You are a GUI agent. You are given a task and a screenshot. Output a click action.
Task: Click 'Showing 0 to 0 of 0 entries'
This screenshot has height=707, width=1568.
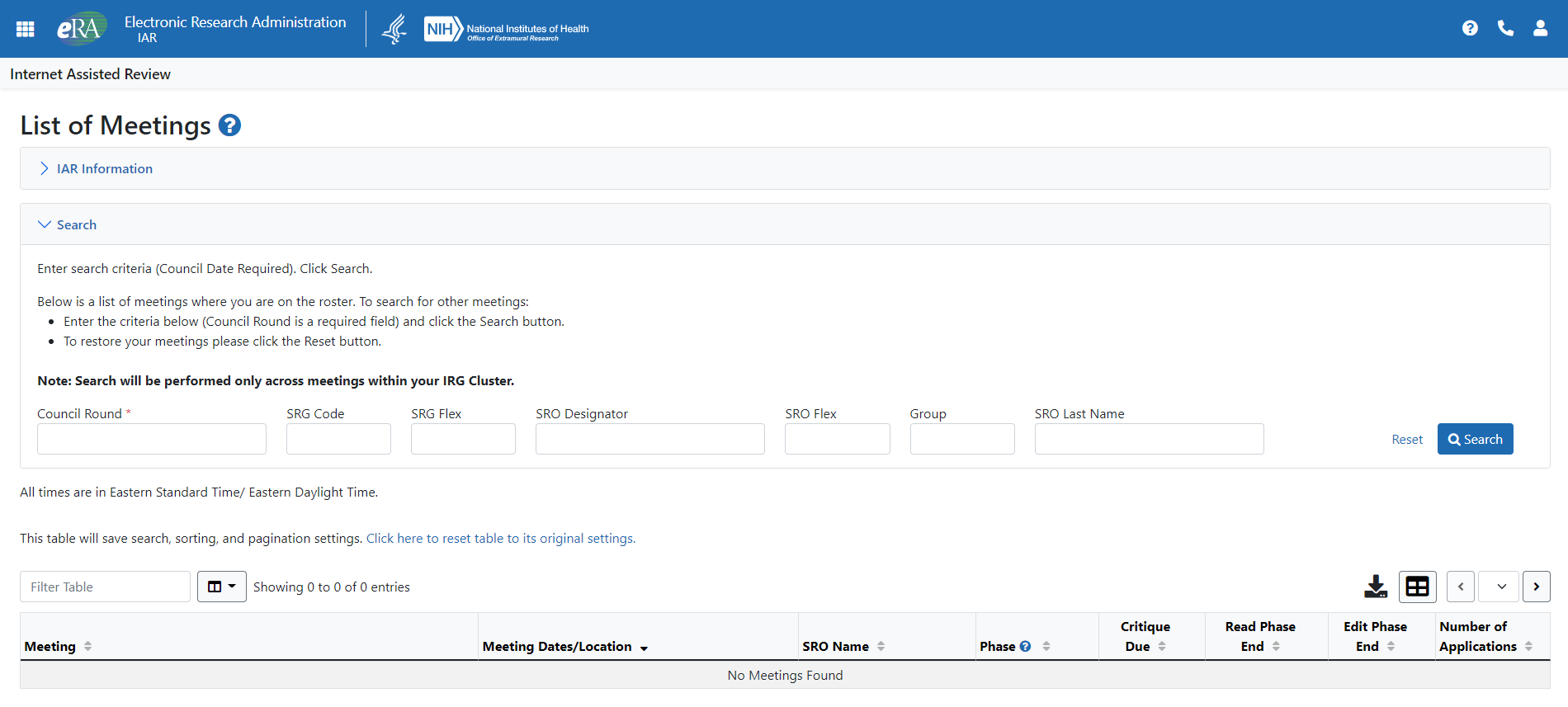pos(332,587)
